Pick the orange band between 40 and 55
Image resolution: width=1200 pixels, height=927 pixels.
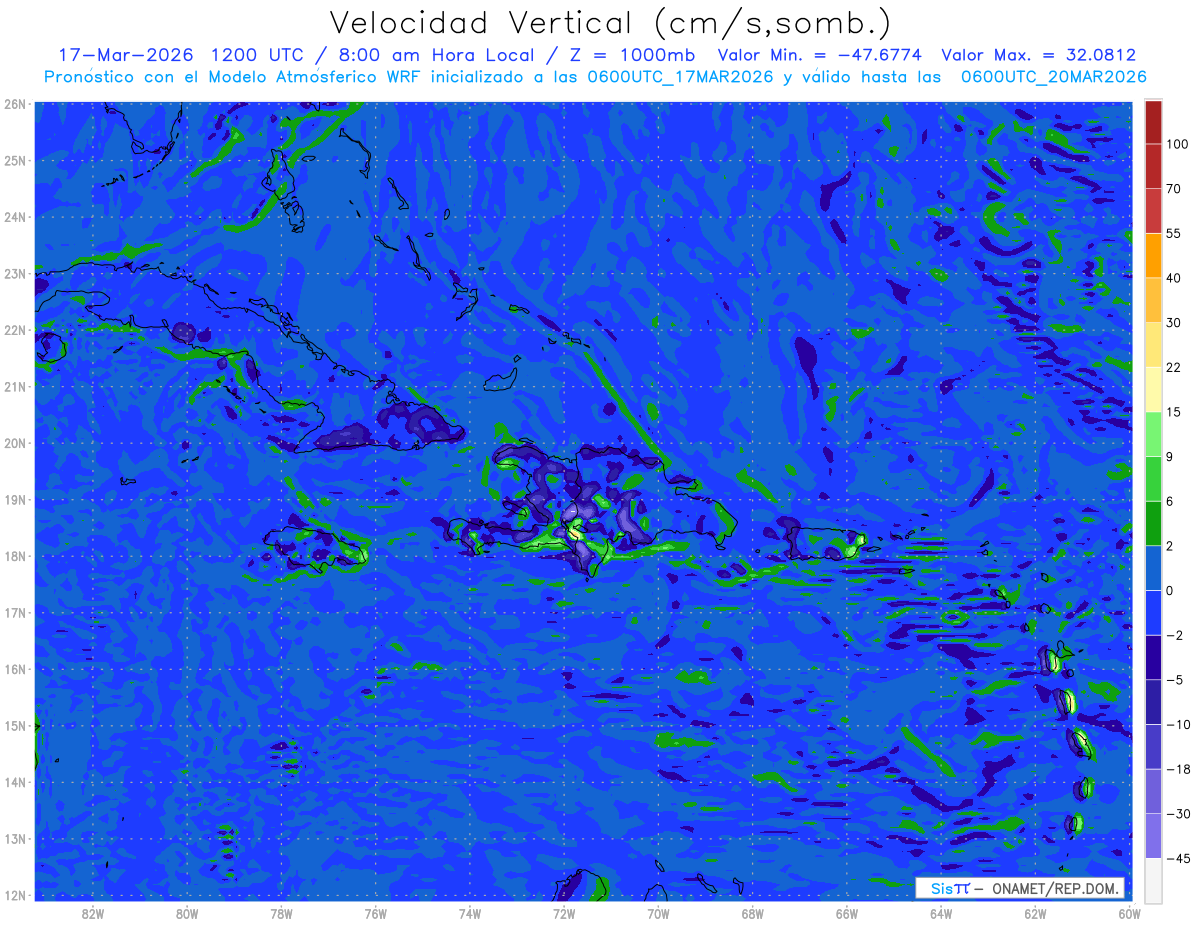click(x=1153, y=255)
